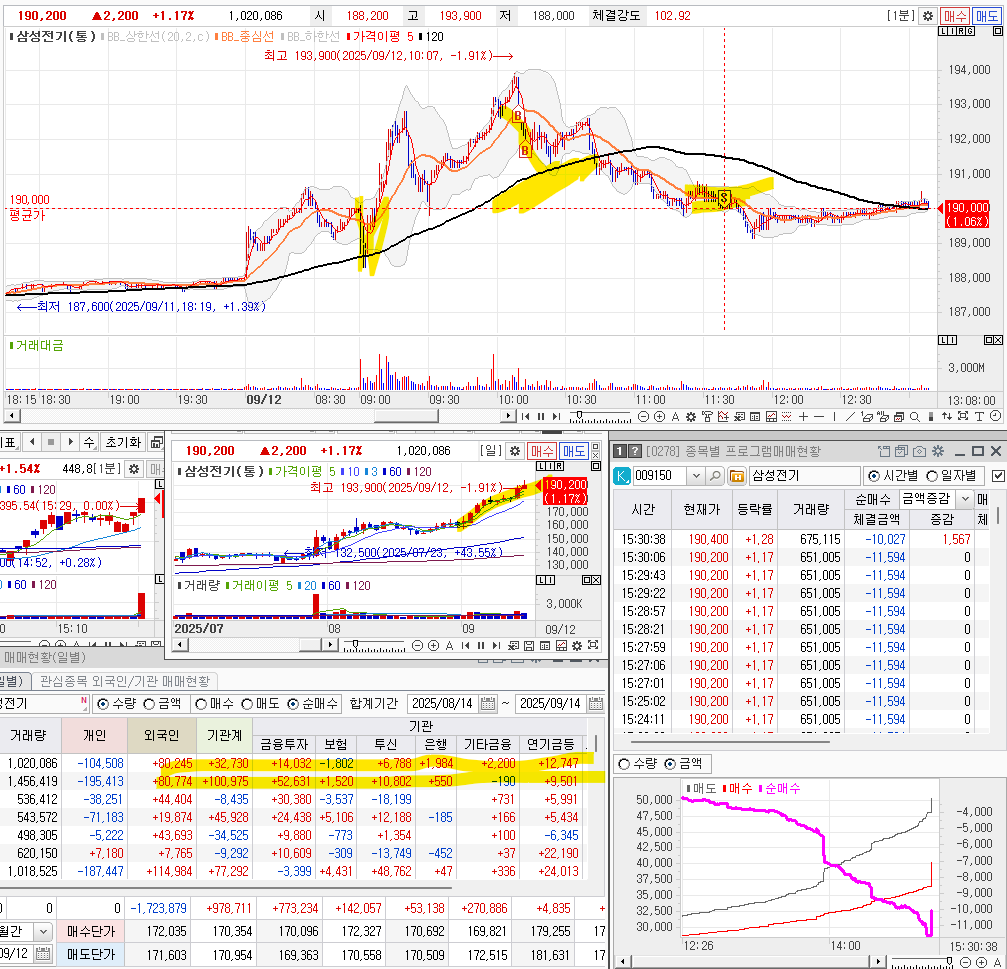1007x969 pixels.
Task: Click left arrow of main chart scrollbar
Action: pos(12,416)
